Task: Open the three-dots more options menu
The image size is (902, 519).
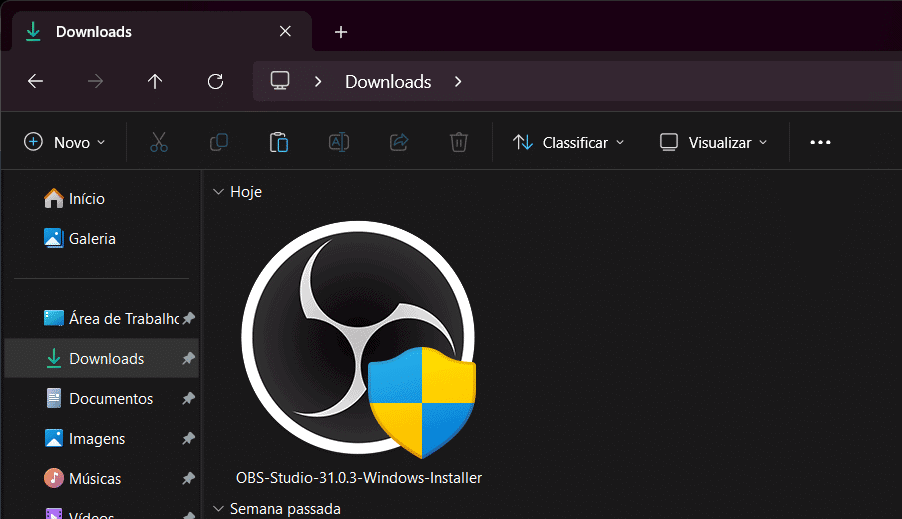Action: [x=820, y=142]
